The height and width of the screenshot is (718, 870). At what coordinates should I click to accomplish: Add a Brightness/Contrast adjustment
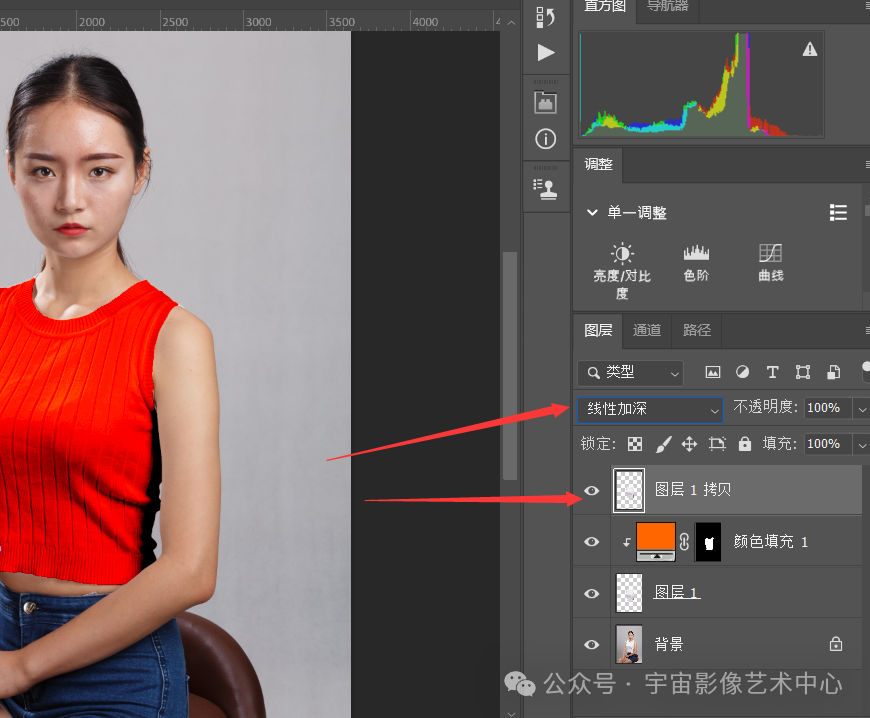622,271
